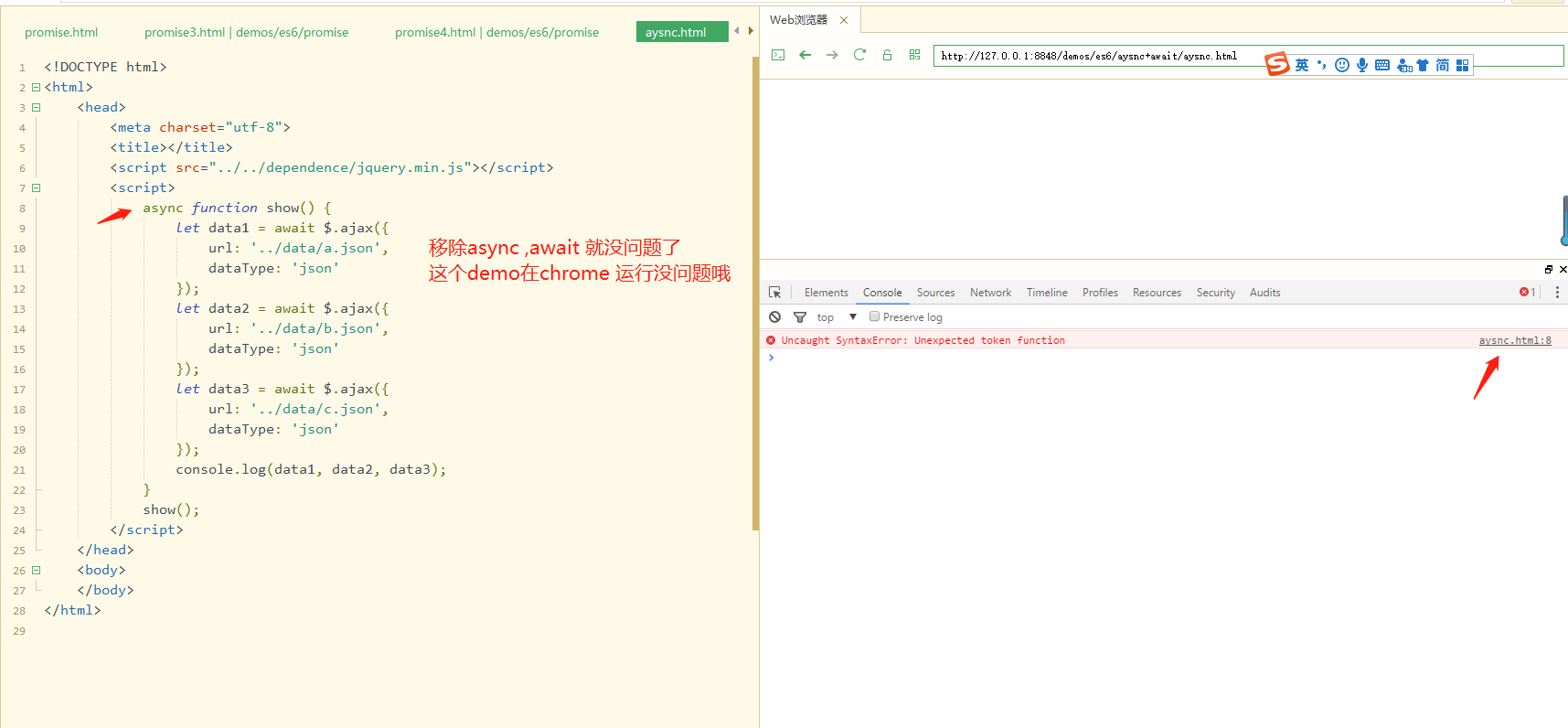Click the jquery.min.js script tag line
This screenshot has width=1568, height=728.
(332, 167)
